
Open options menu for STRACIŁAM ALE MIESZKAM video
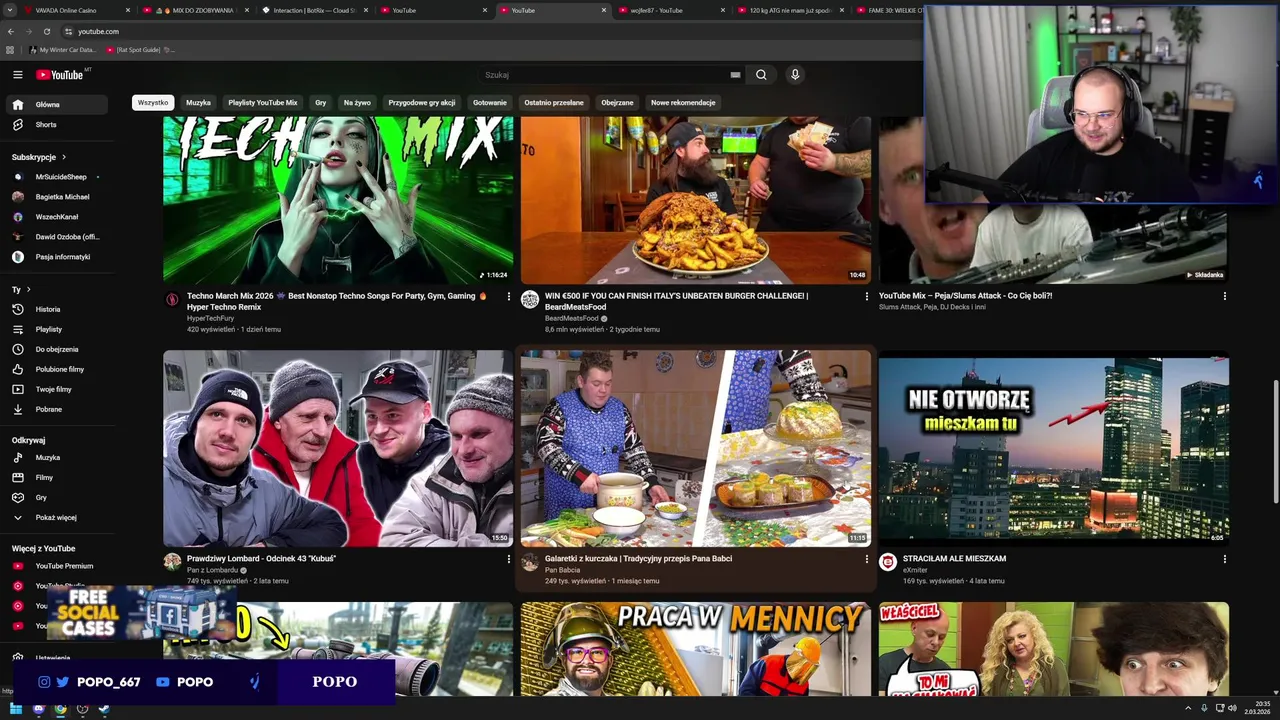point(1224,559)
